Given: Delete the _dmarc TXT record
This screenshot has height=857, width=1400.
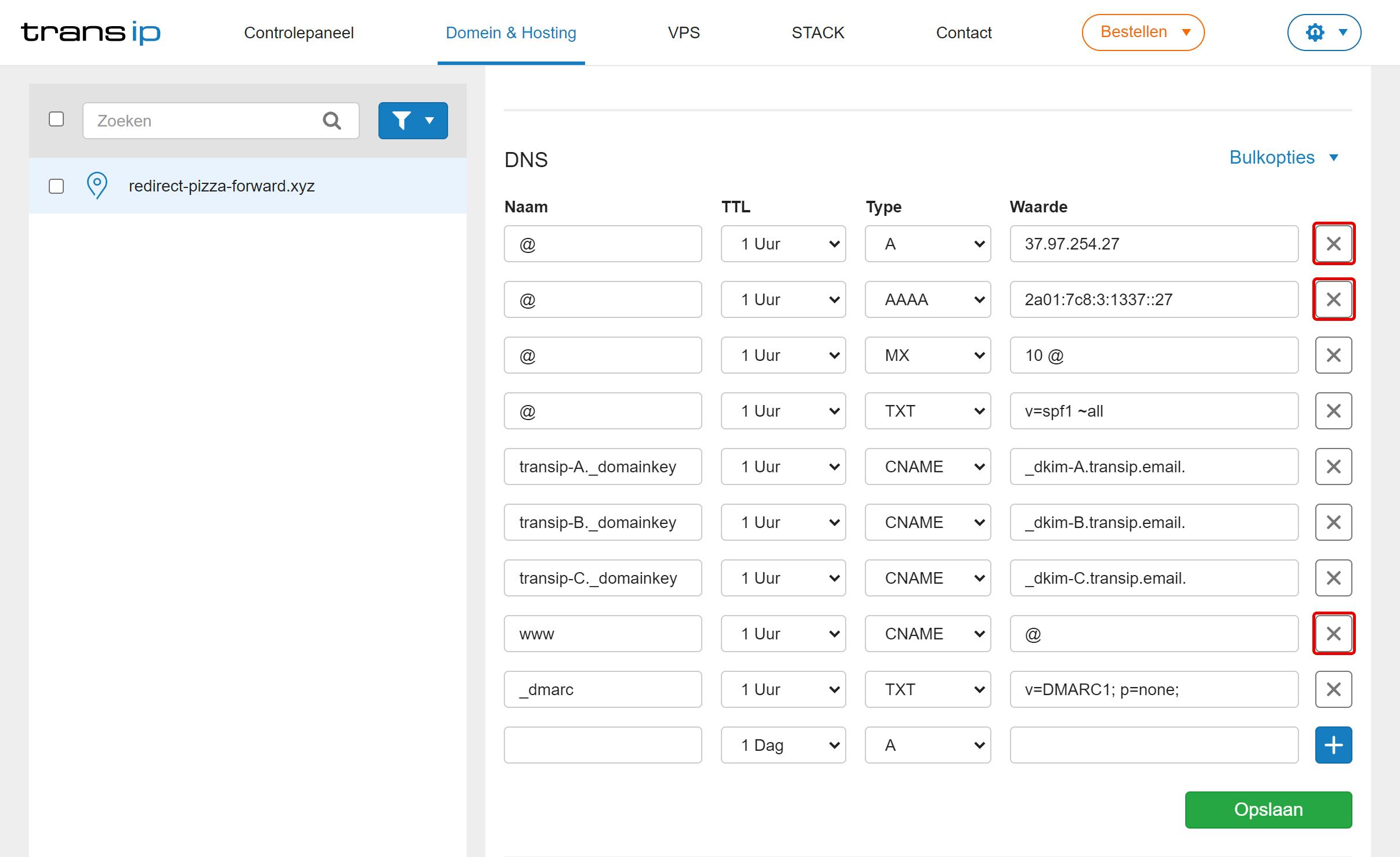Looking at the screenshot, I should (x=1333, y=689).
